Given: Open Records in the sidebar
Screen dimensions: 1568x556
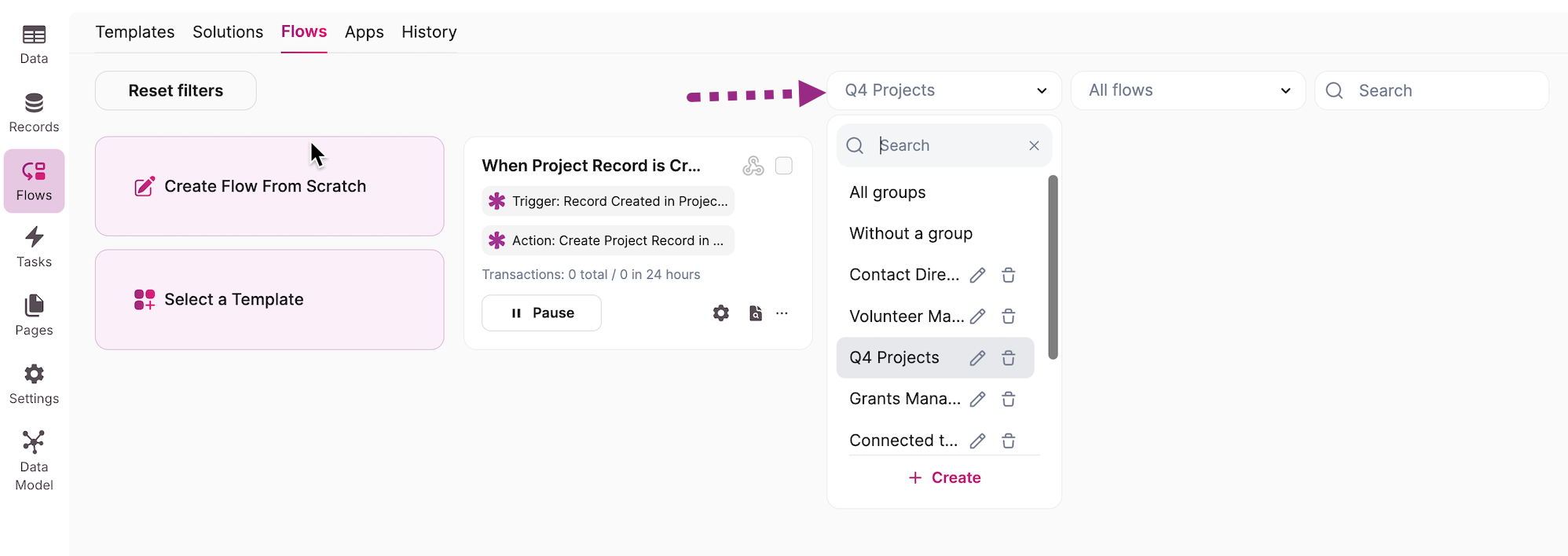Looking at the screenshot, I should (34, 113).
